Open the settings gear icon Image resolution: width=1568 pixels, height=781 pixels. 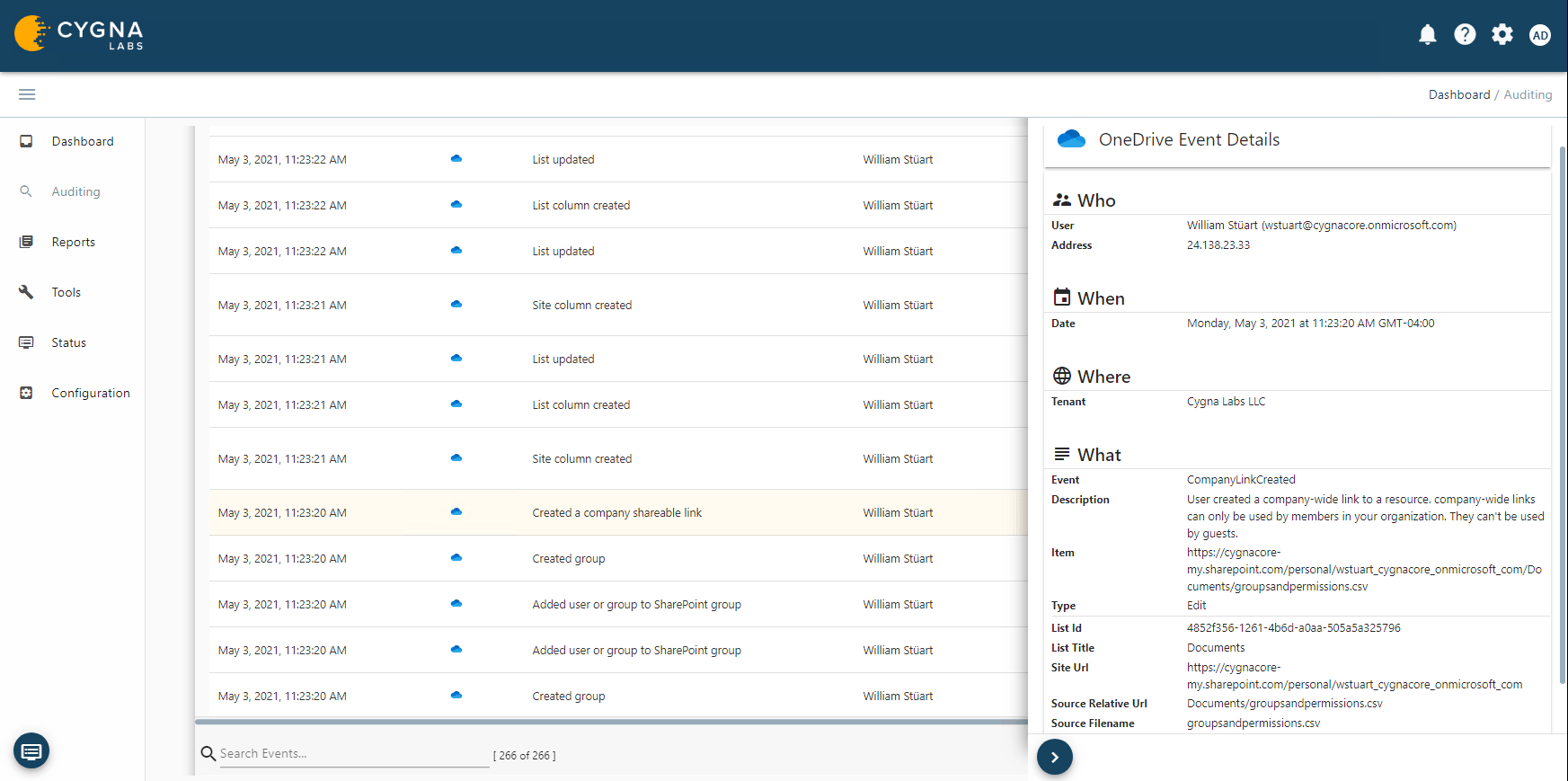(1502, 35)
